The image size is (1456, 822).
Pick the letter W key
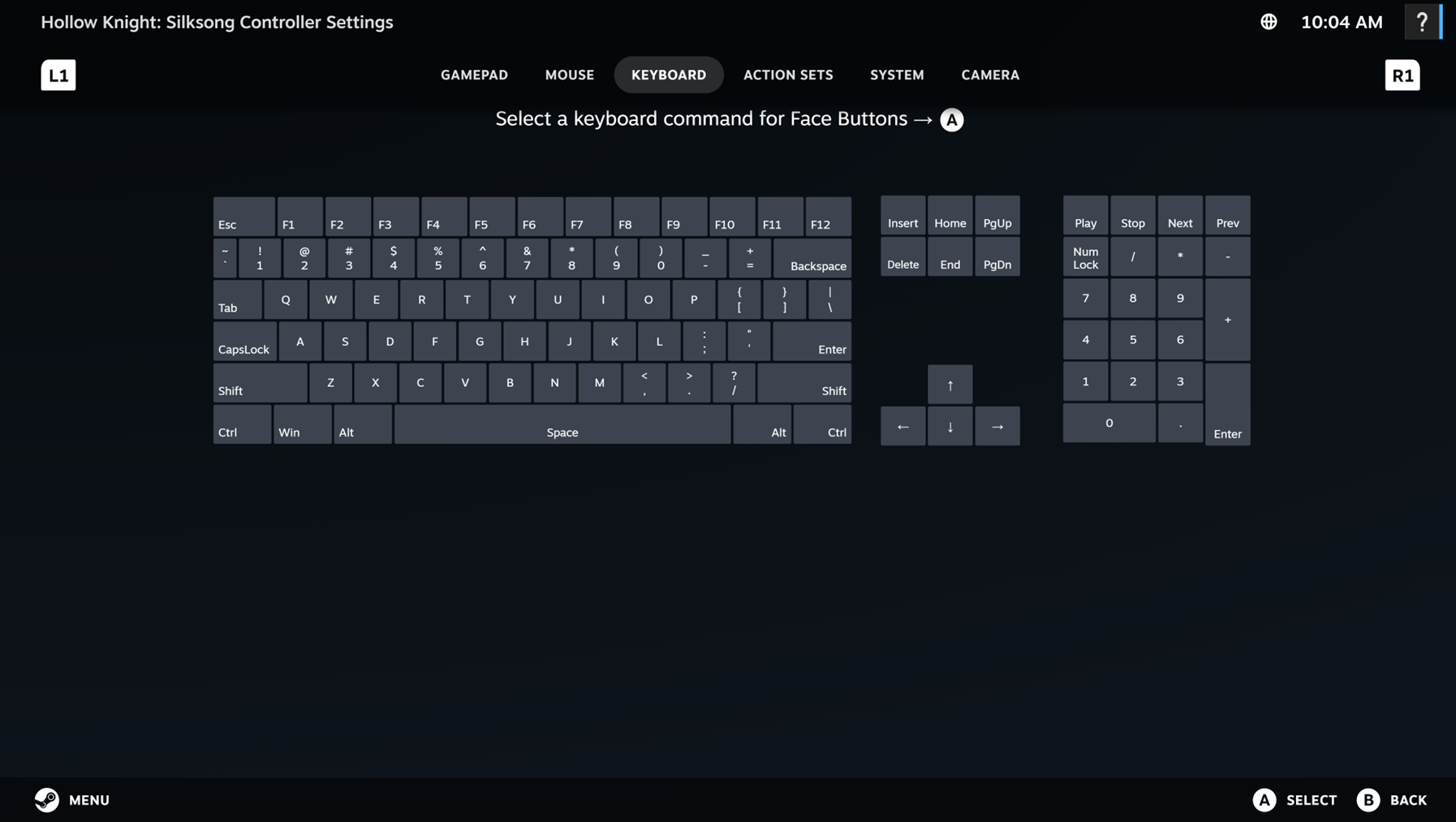tap(331, 299)
